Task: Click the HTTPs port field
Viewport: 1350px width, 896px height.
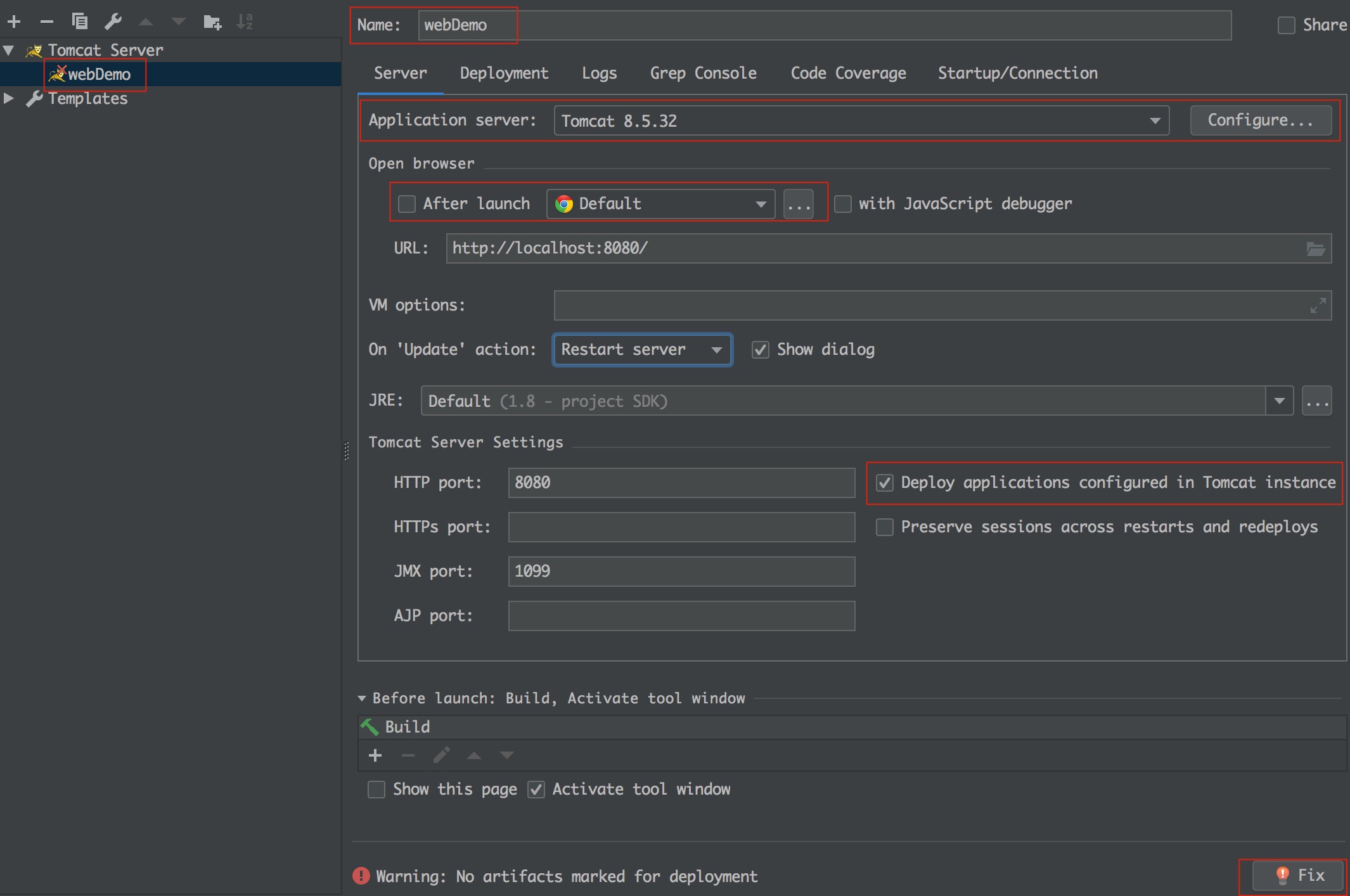Action: [x=681, y=527]
